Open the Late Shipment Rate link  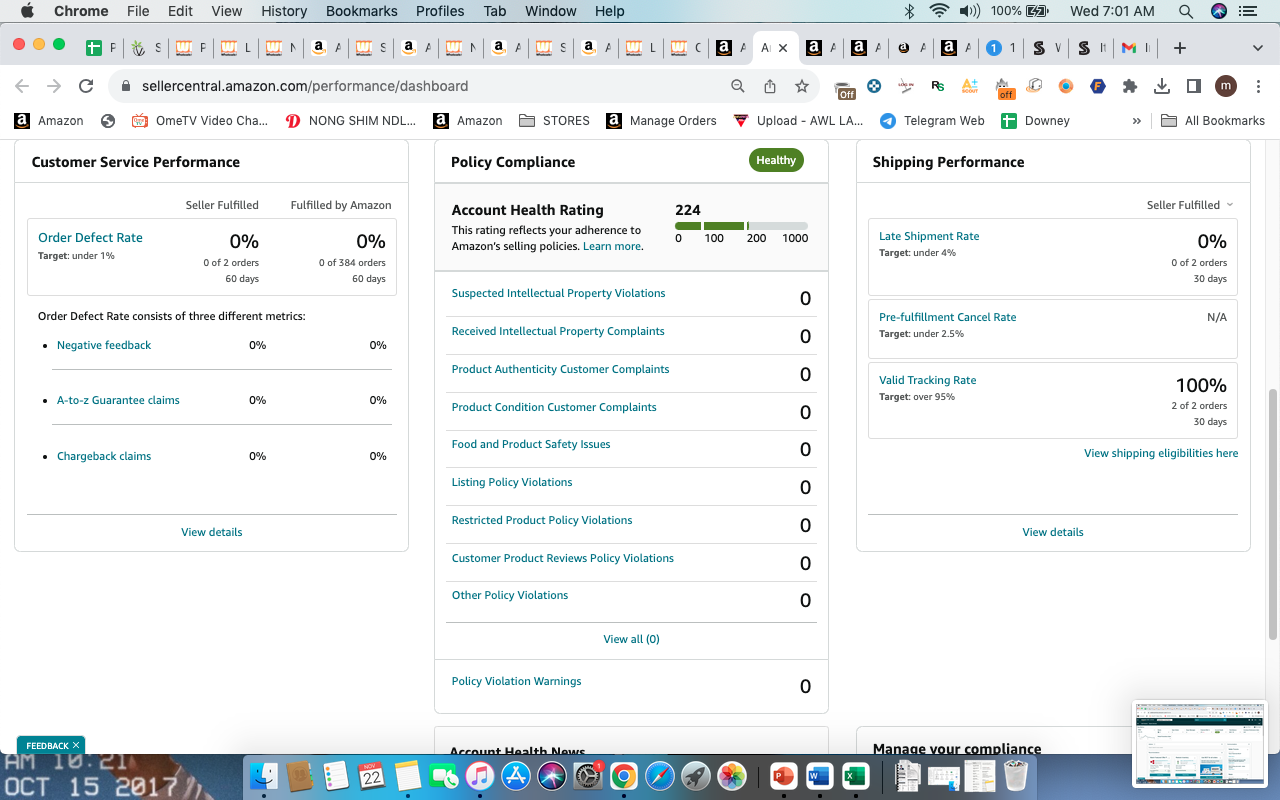click(x=929, y=236)
